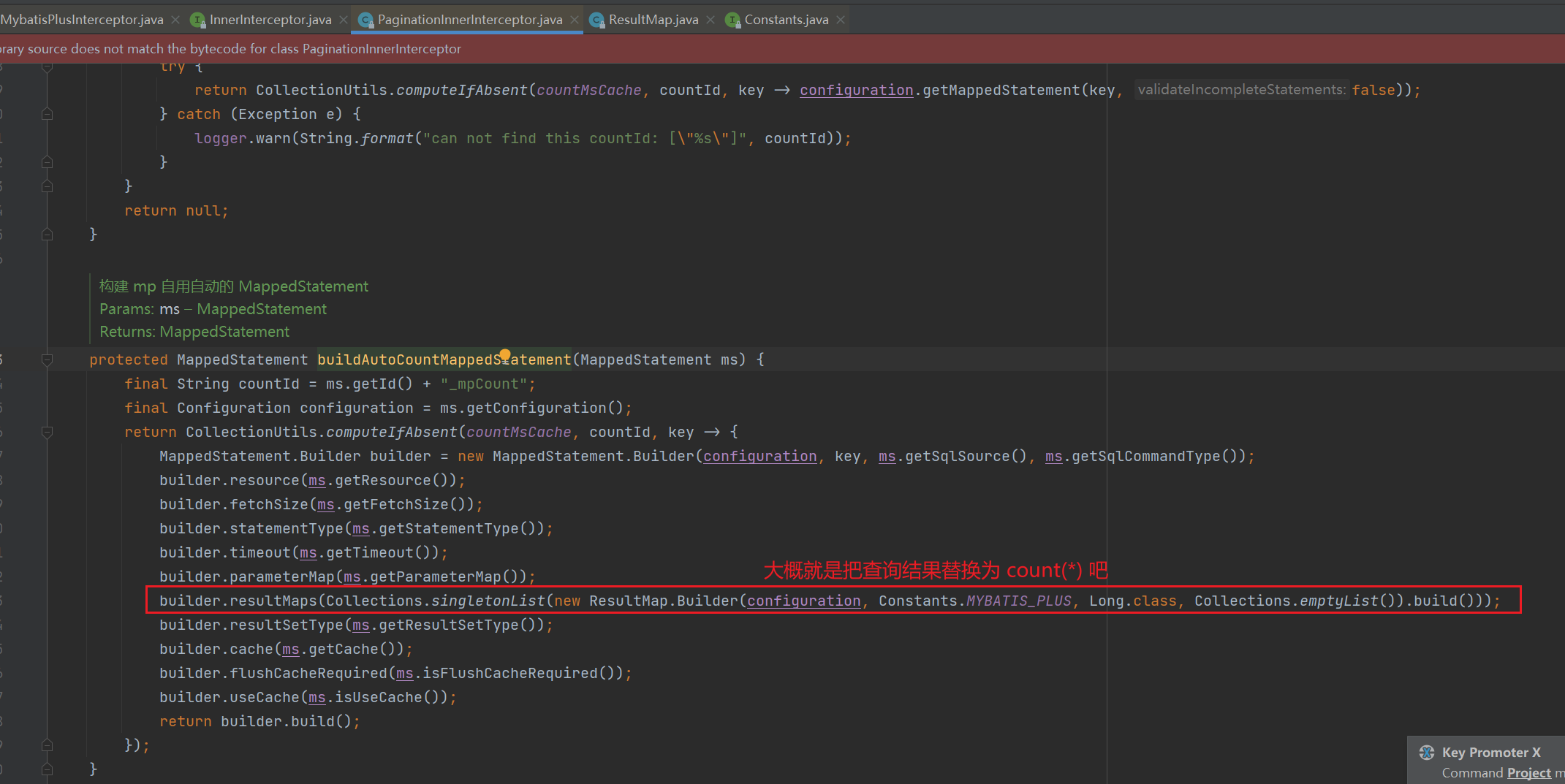Click the PaginationInnerInterceptor.java class file icon
The height and width of the screenshot is (784, 1565).
(365, 20)
